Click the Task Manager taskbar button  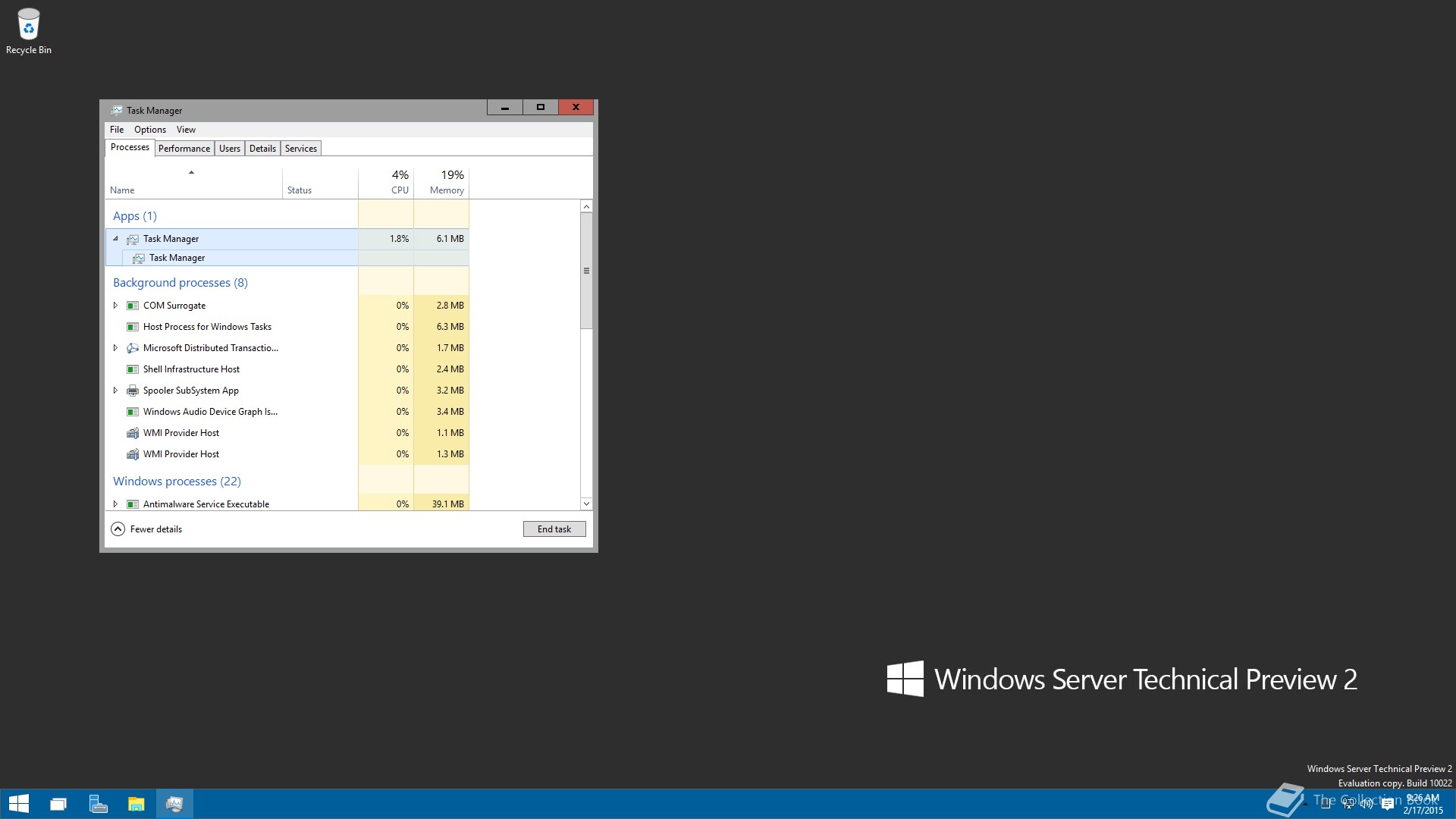[174, 804]
